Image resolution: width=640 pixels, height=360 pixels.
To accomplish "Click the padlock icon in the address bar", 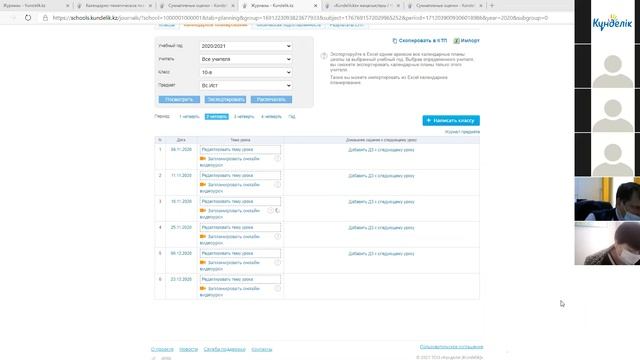I will [45, 18].
